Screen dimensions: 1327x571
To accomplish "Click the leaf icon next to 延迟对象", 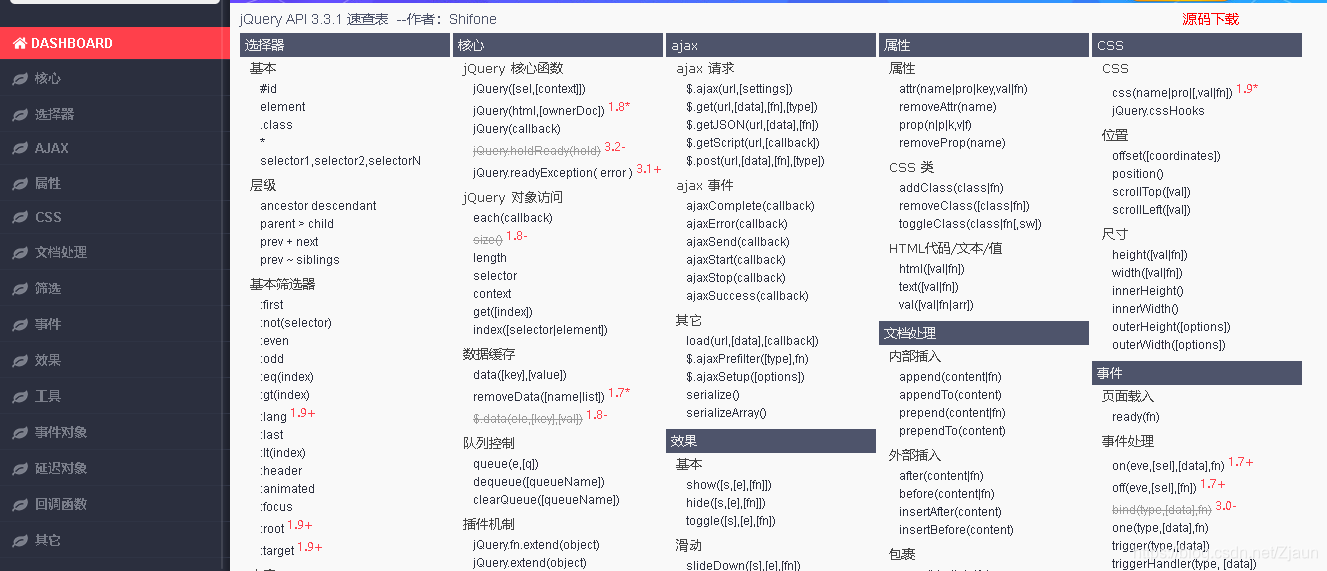I will [19, 468].
